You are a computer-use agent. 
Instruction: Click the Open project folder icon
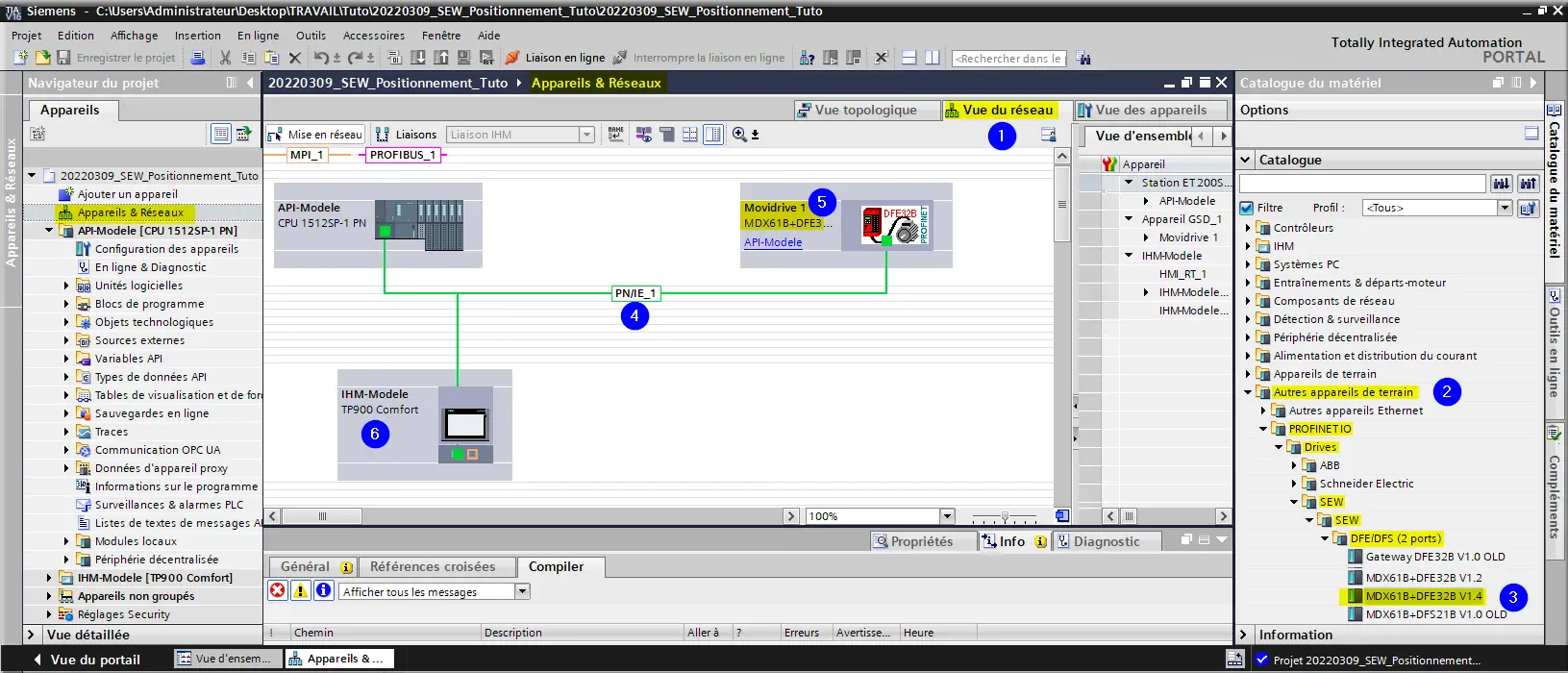tap(42, 58)
